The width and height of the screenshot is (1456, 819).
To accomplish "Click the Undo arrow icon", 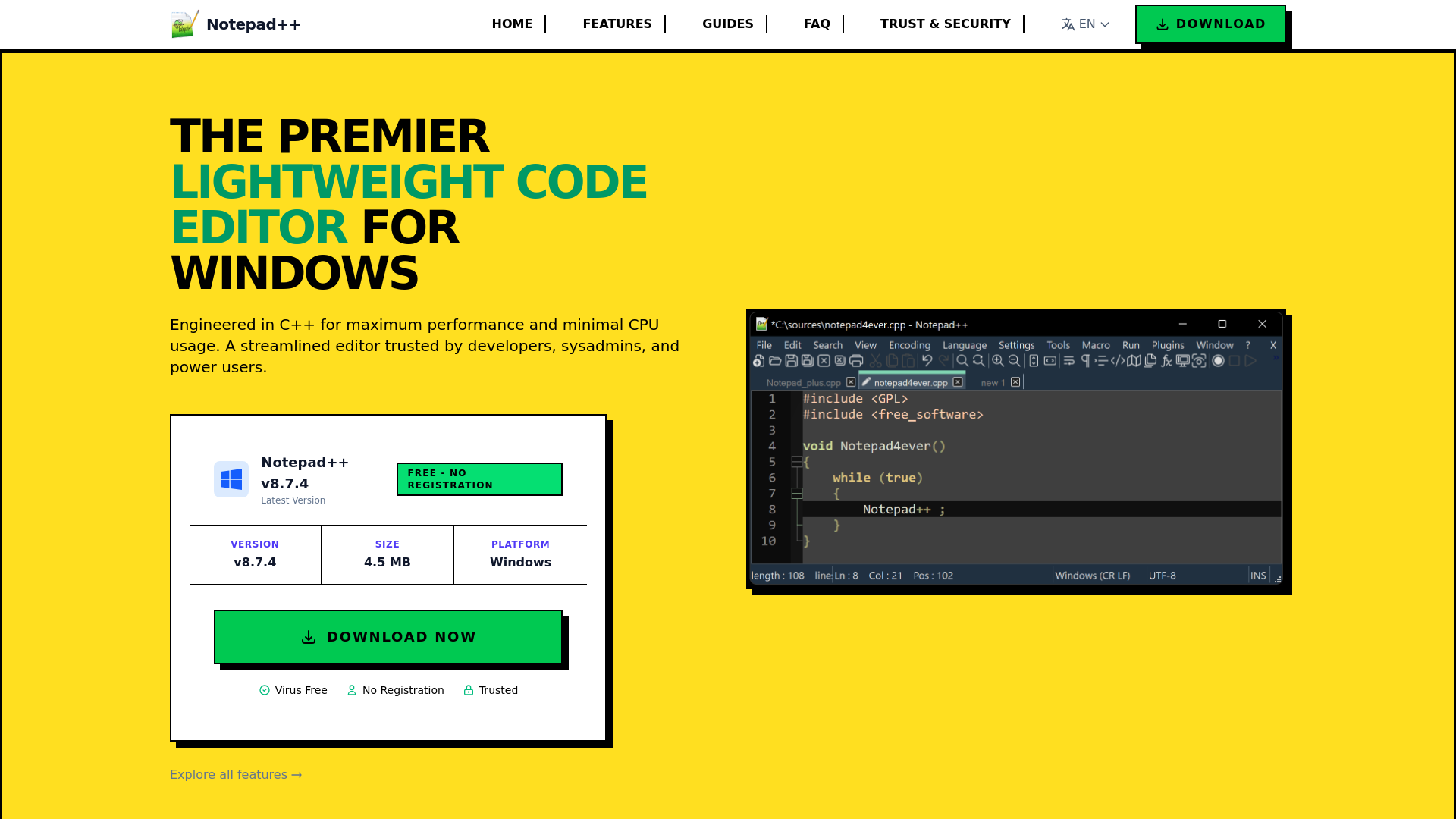I will pos(927,361).
